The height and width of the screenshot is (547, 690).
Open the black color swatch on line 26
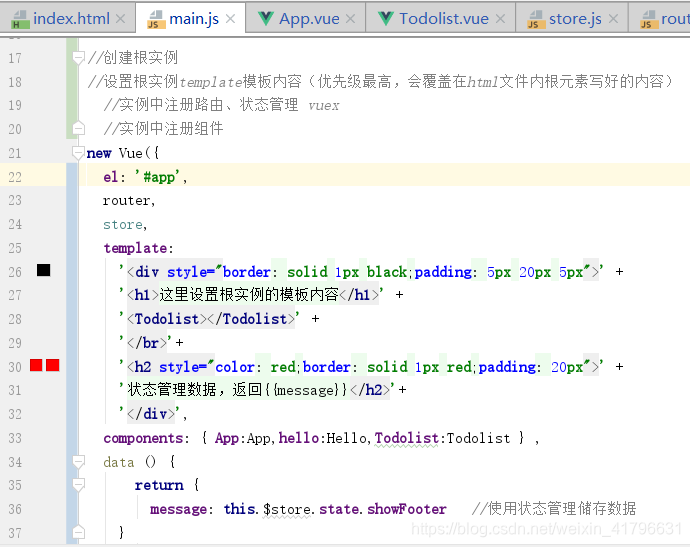(44, 270)
